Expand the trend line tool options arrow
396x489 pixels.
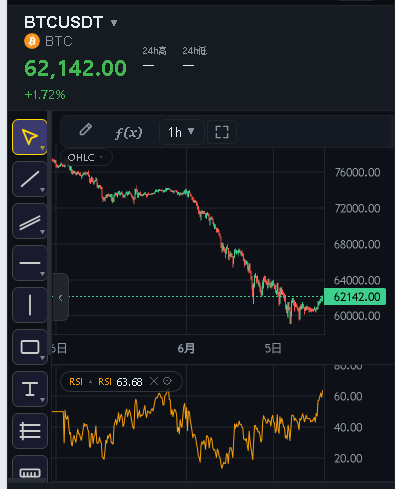pyautogui.click(x=42, y=190)
